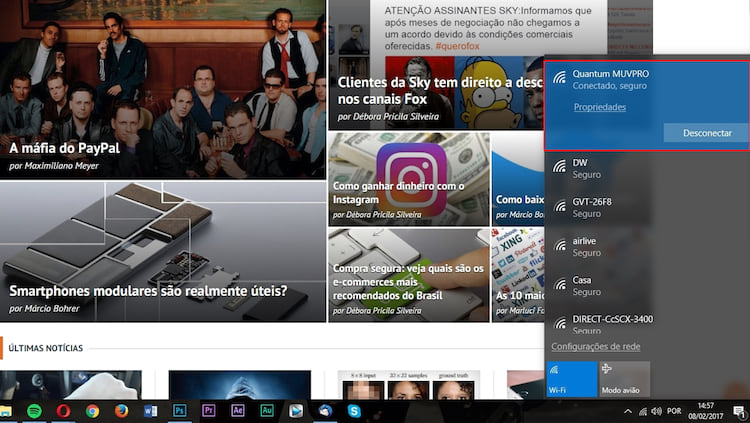Open the Action Center notifications icon

pos(739,412)
